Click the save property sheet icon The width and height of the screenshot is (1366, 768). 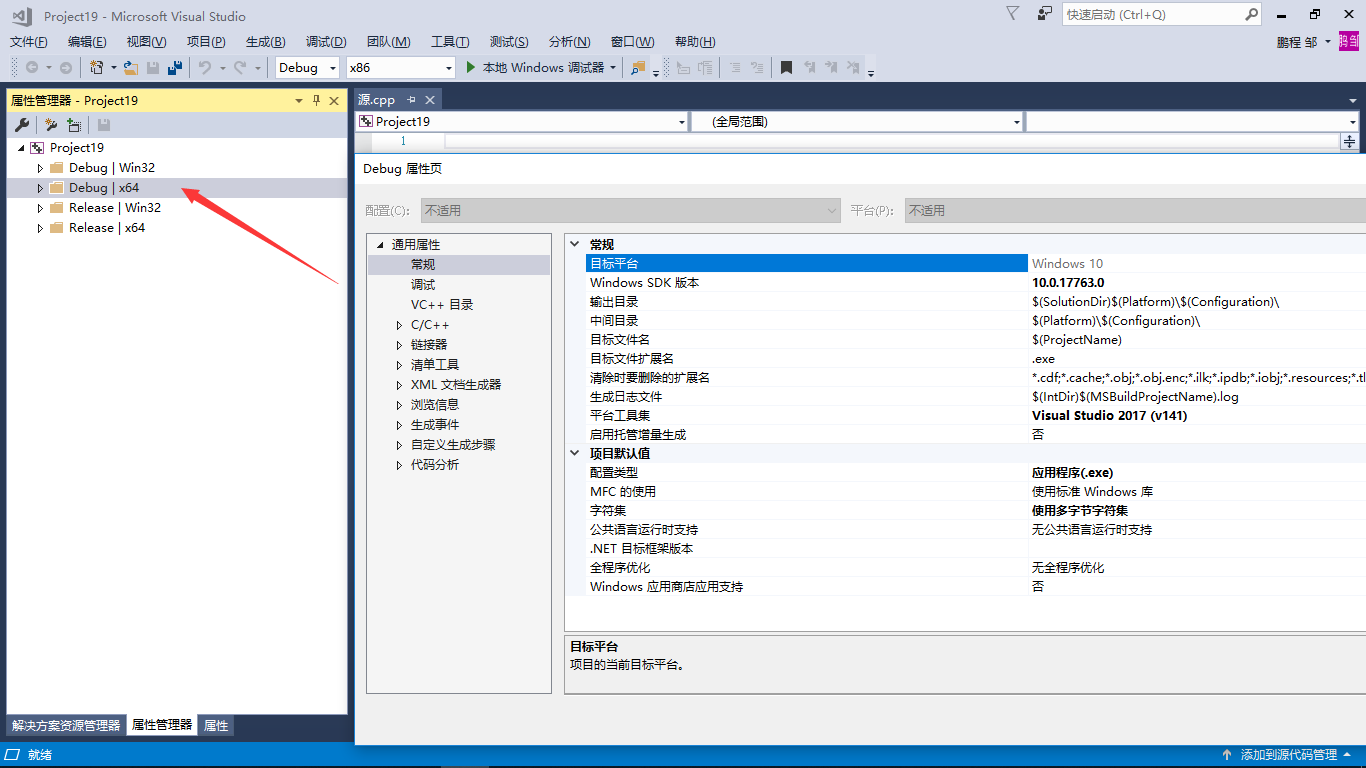(104, 124)
